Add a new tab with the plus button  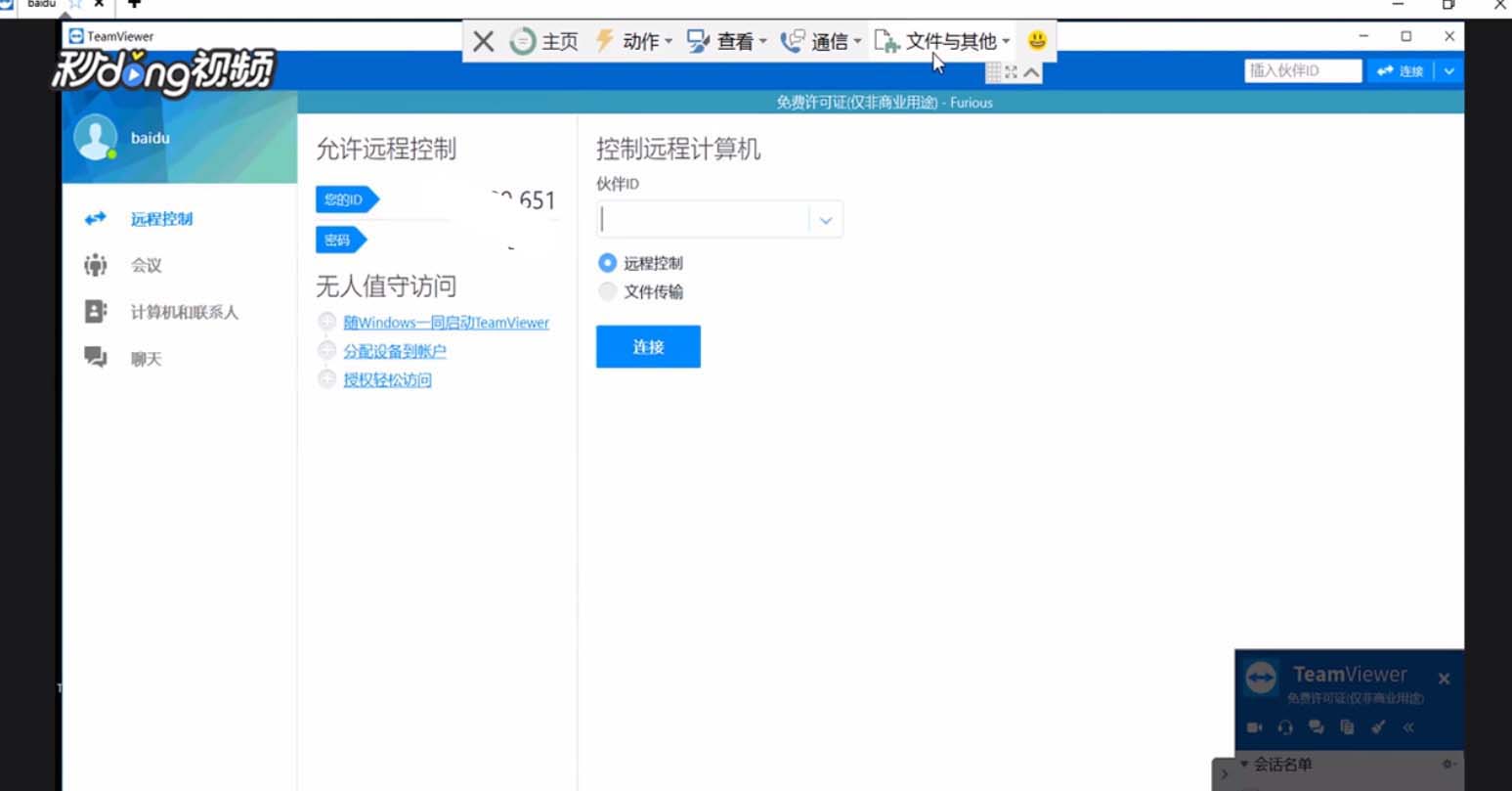pos(134,4)
